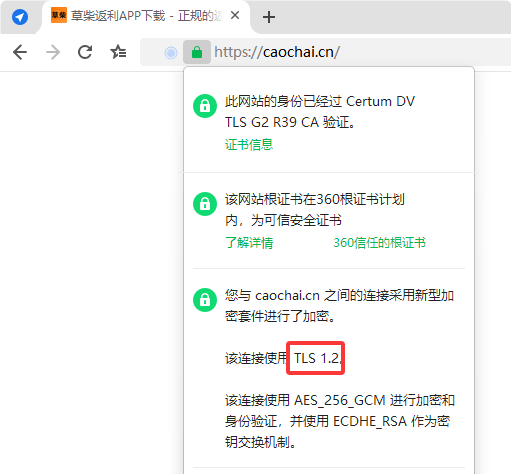Close the 草柴返利APP下载 tab

click(x=235, y=15)
